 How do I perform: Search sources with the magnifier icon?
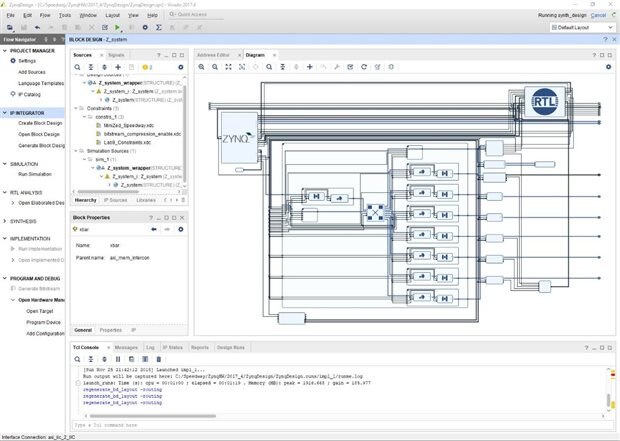[78, 66]
